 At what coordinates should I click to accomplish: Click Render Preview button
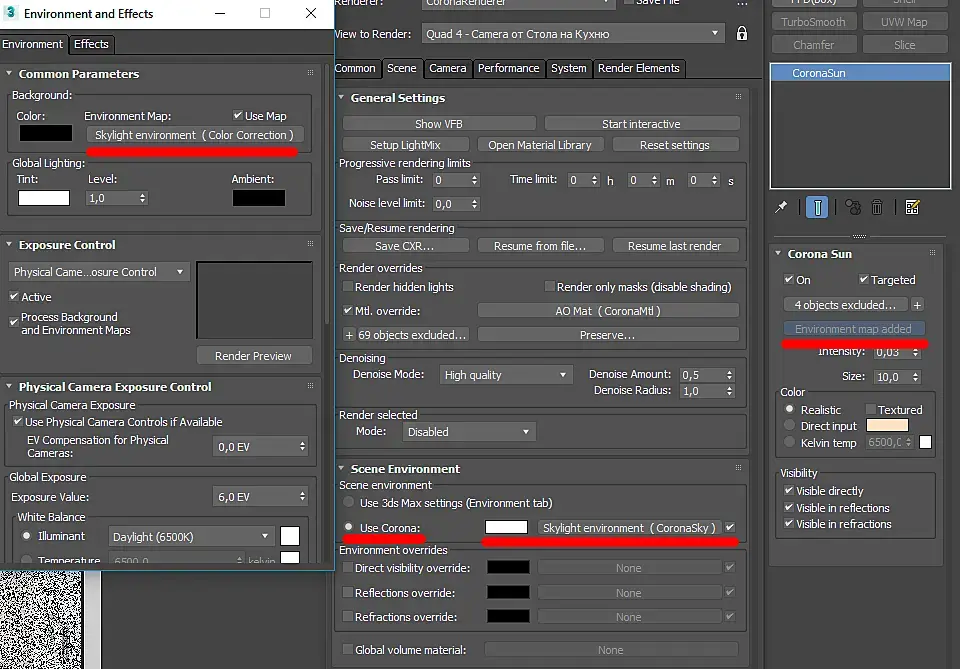(253, 356)
